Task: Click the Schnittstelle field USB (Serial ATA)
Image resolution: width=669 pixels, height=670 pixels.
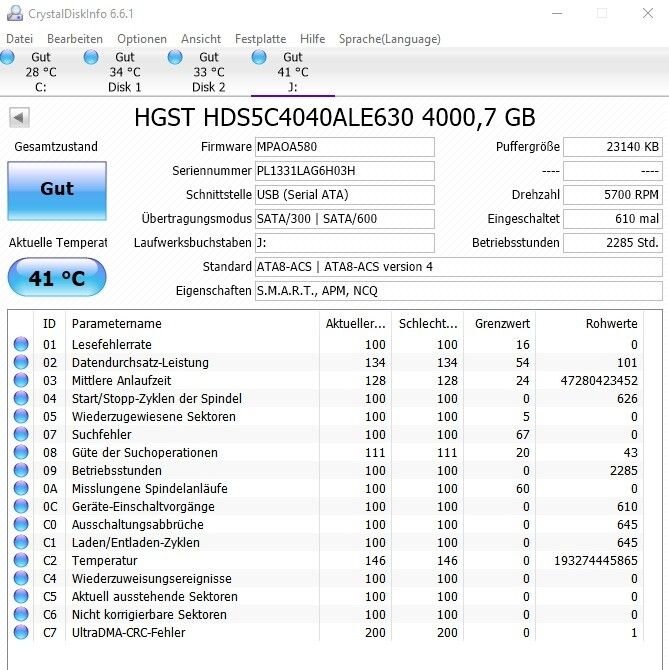Action: tap(345, 194)
